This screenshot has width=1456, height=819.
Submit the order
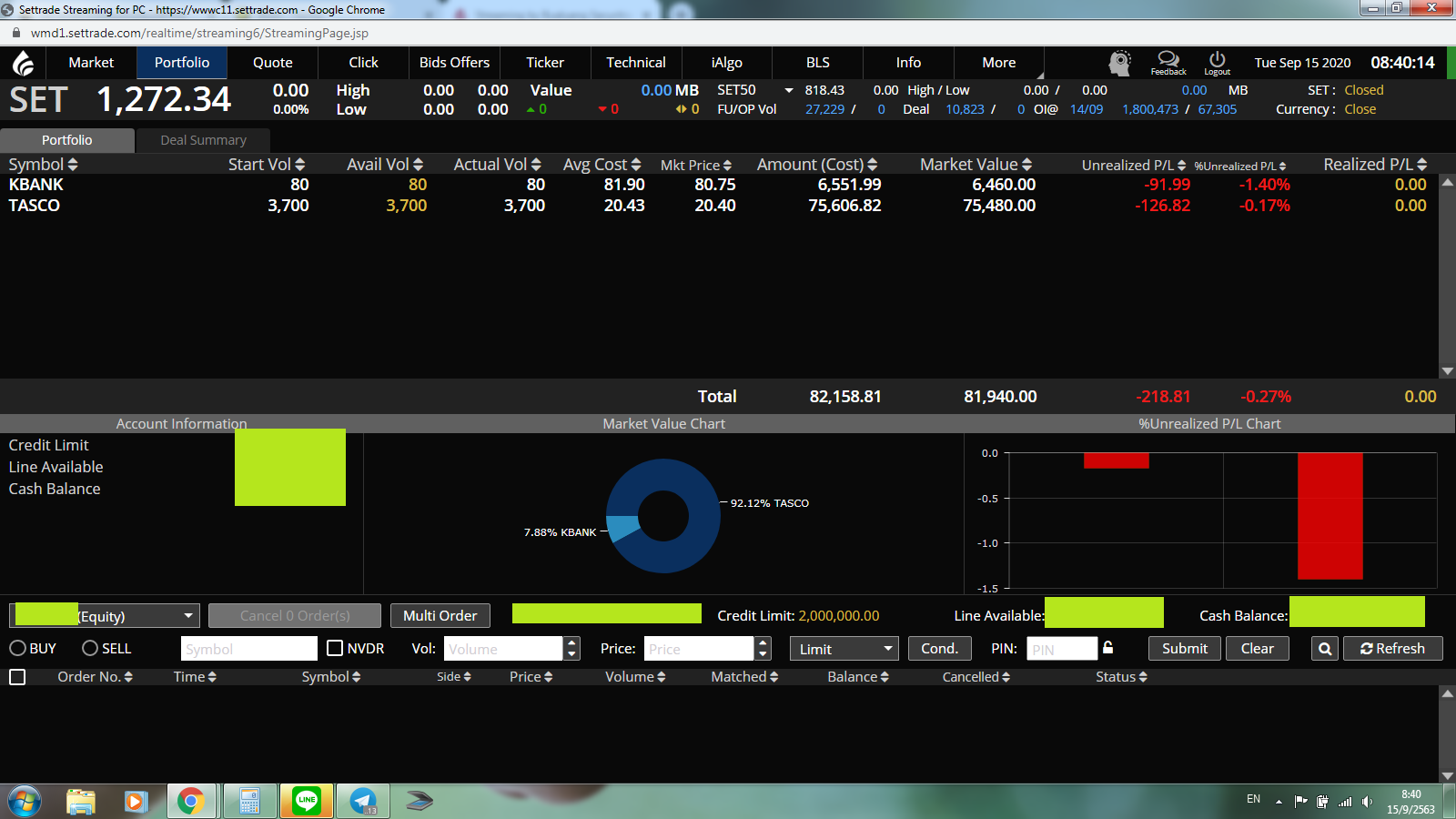pyautogui.click(x=1185, y=649)
